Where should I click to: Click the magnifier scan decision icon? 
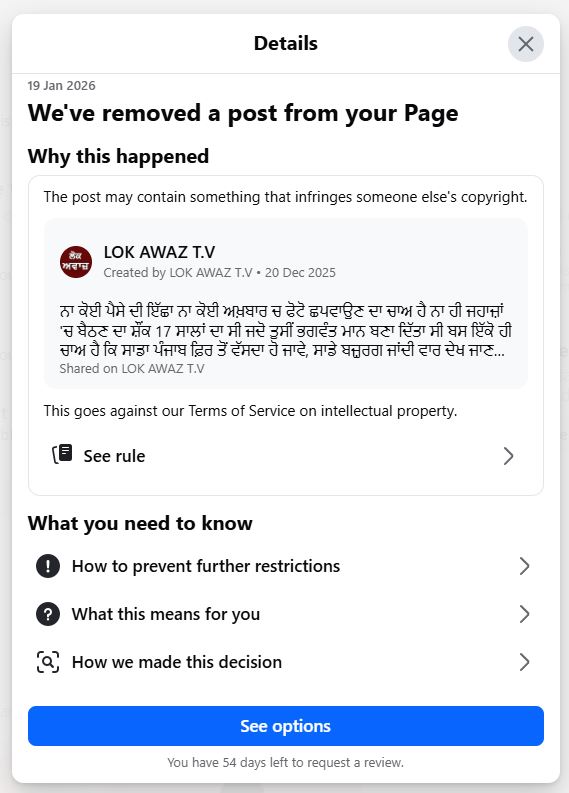[48, 662]
